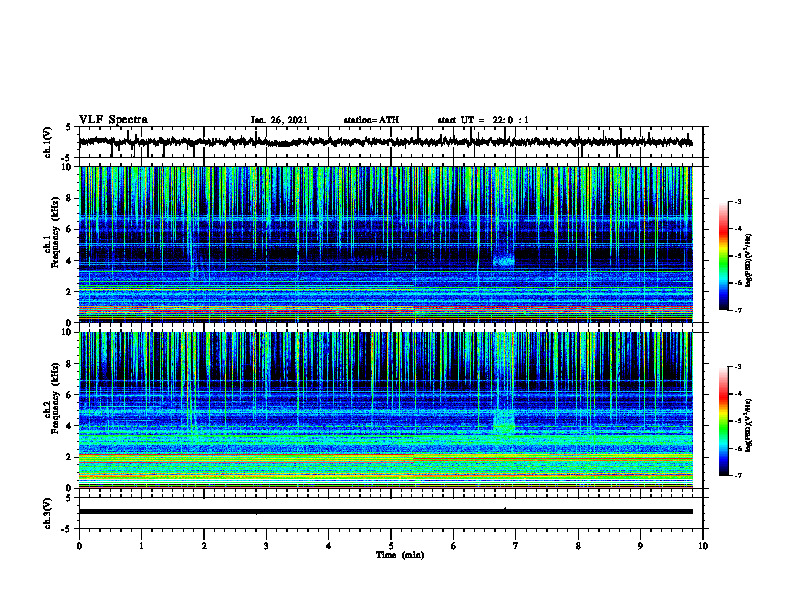The height and width of the screenshot is (612, 792).
Task: Click the ch.1 "Frequency (kHz)" axis label
Action: 54,232
